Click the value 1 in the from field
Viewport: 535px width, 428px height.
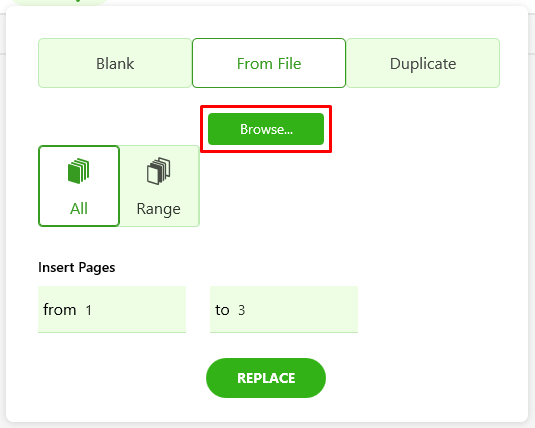pos(89,310)
